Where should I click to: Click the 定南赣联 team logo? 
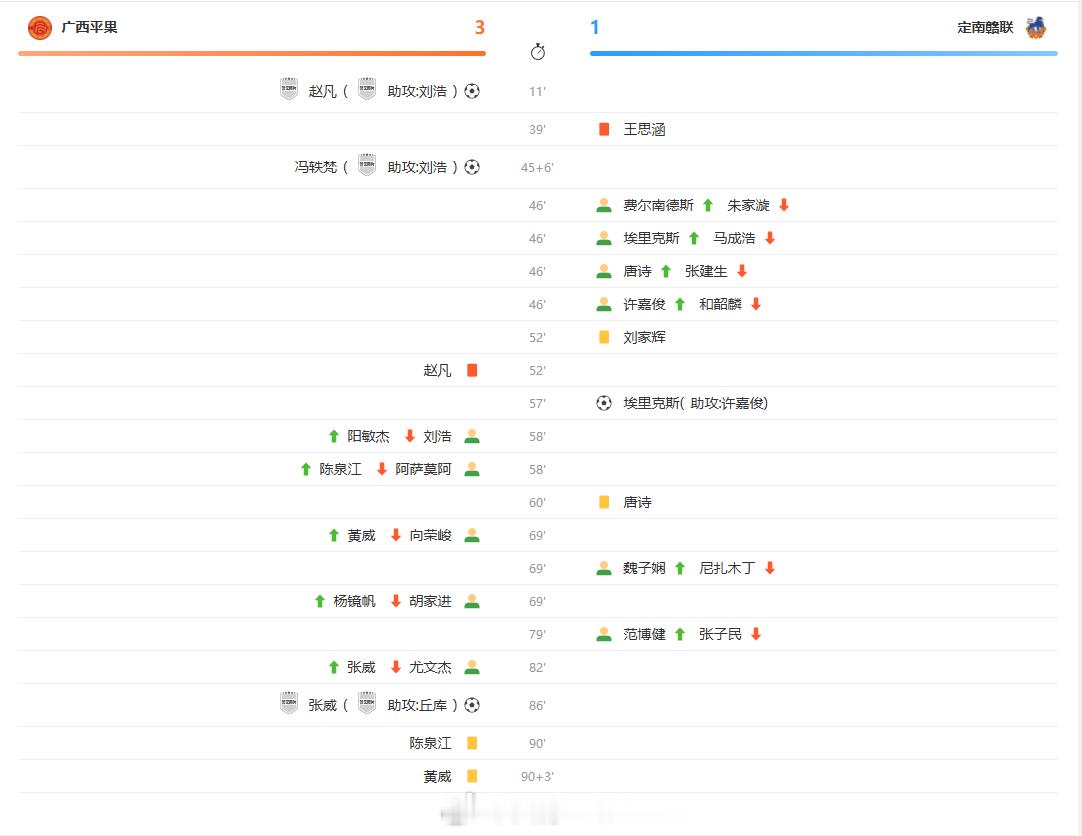point(1037,27)
